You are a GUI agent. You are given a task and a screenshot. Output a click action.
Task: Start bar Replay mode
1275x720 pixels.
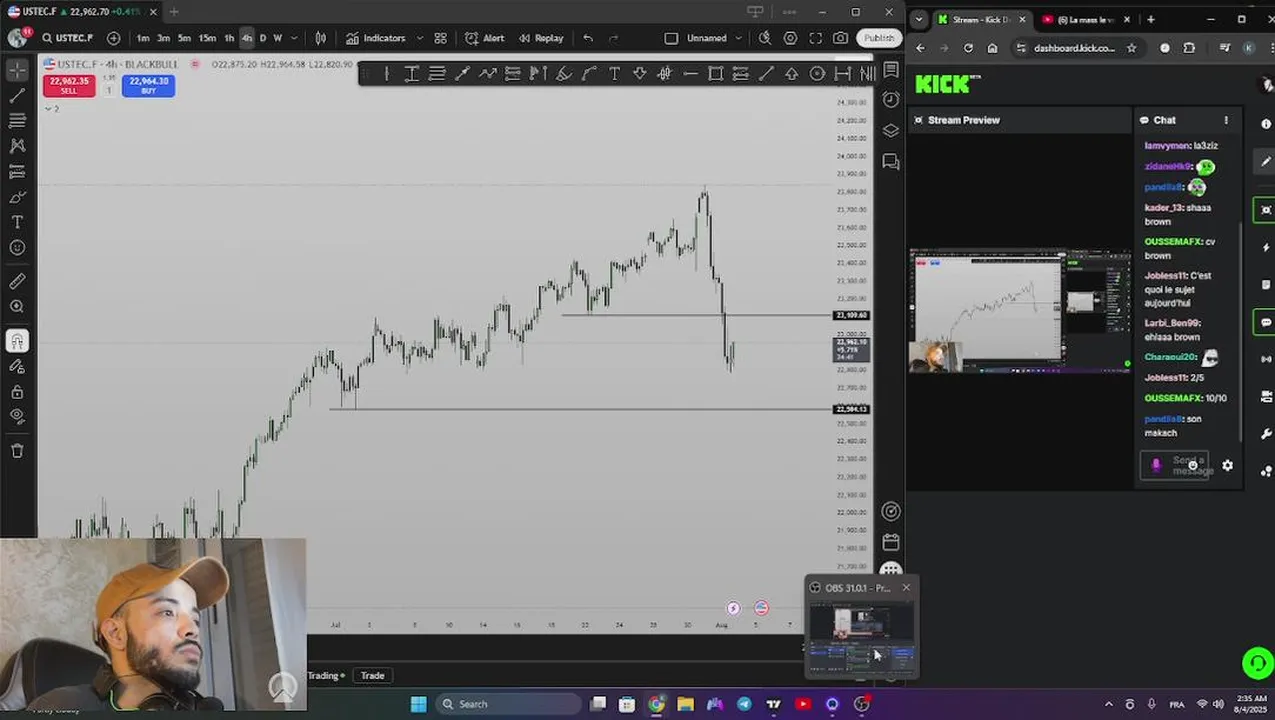[541, 38]
